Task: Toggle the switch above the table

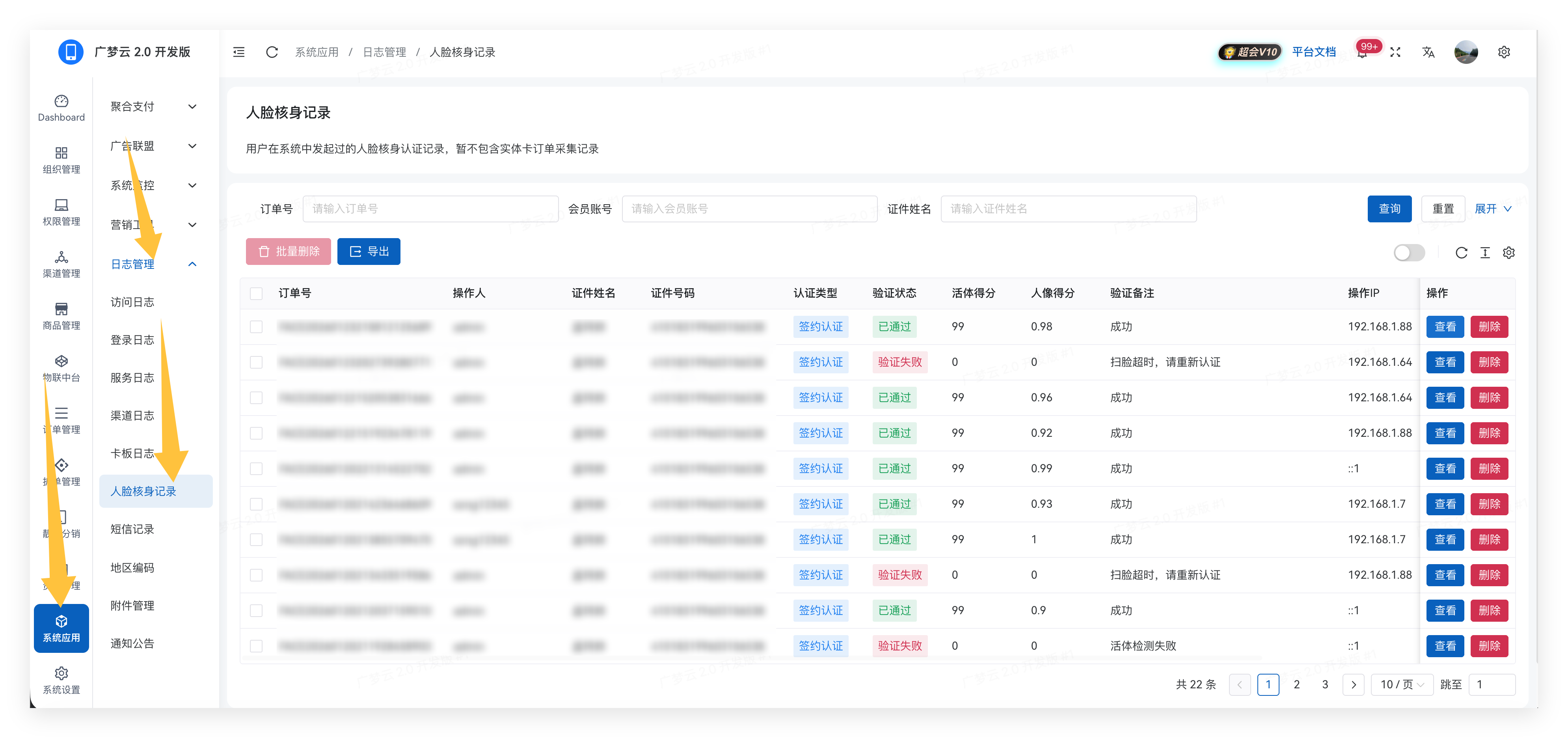Action: 1408,253
